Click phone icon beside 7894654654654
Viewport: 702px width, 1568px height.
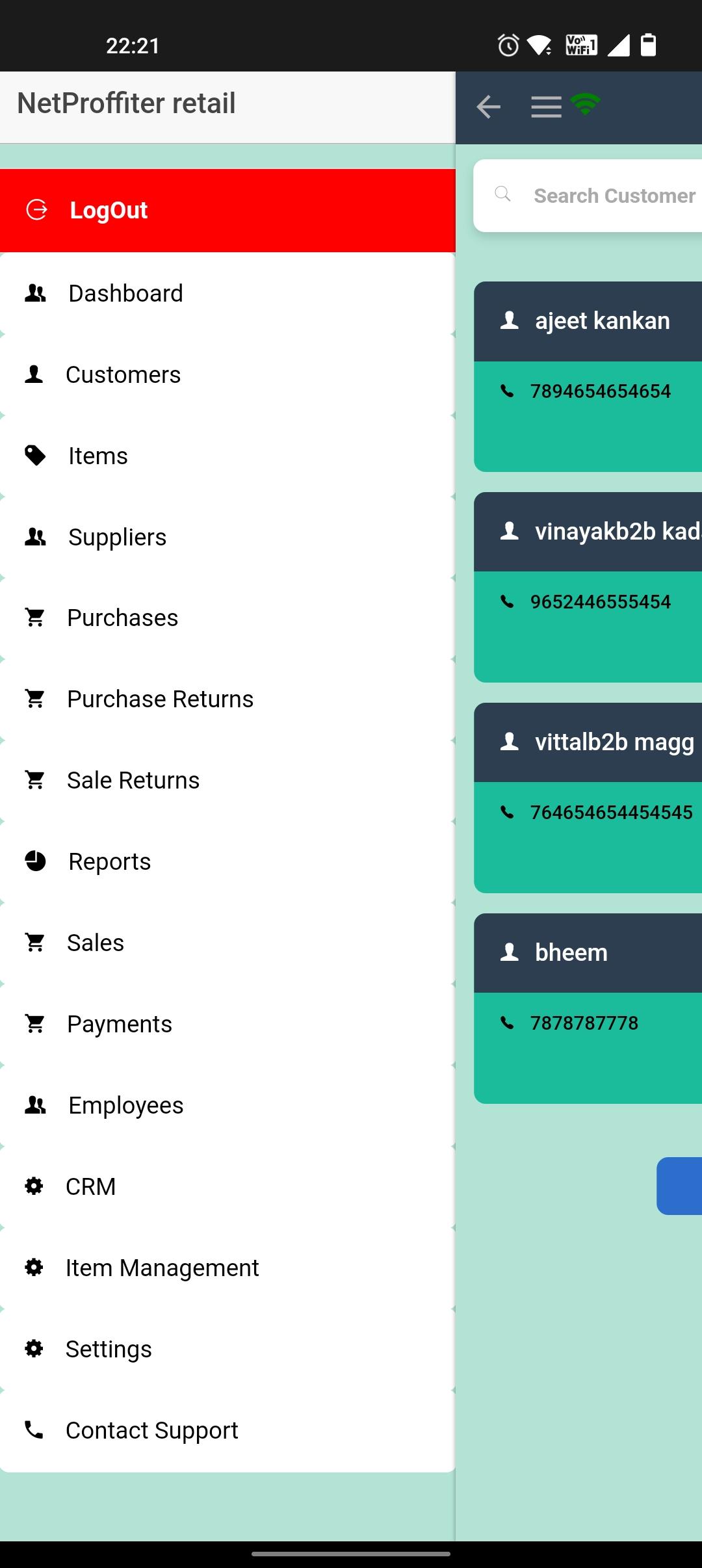point(507,391)
